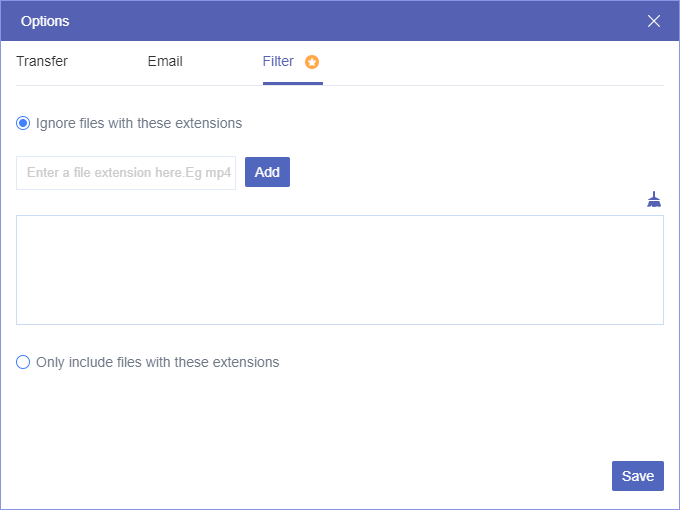Viewport: 680px width, 510px height.
Task: Click the Options title text
Action: pos(45,21)
